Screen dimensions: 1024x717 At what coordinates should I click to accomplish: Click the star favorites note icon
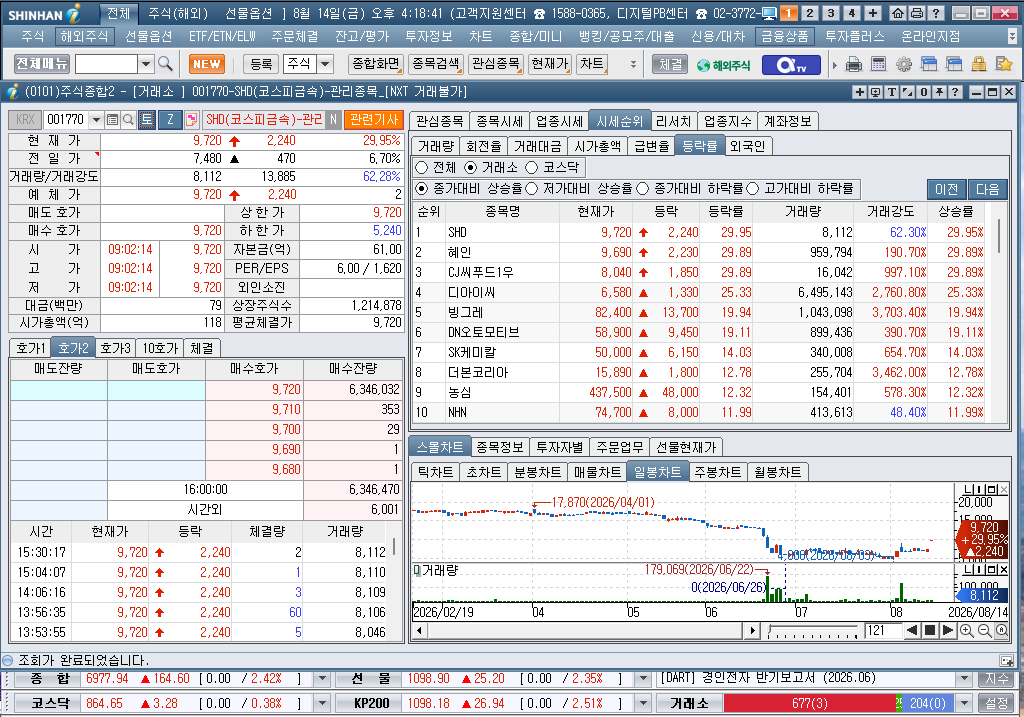coord(1004,64)
